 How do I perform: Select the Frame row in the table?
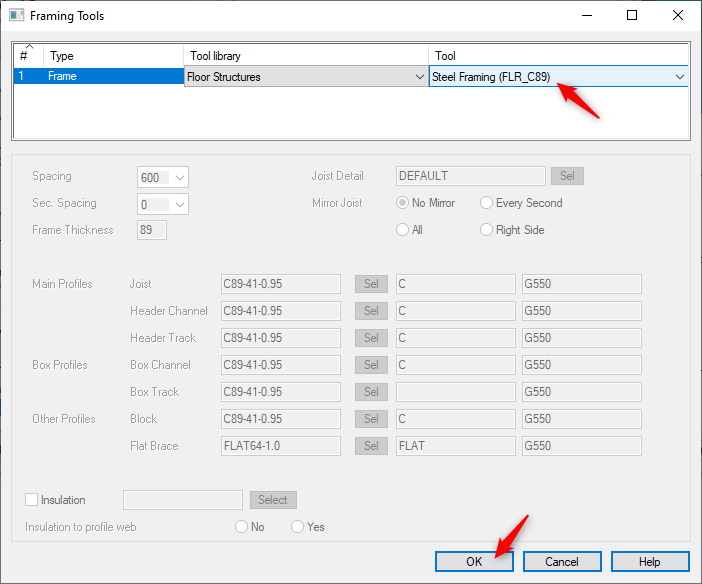[110, 77]
